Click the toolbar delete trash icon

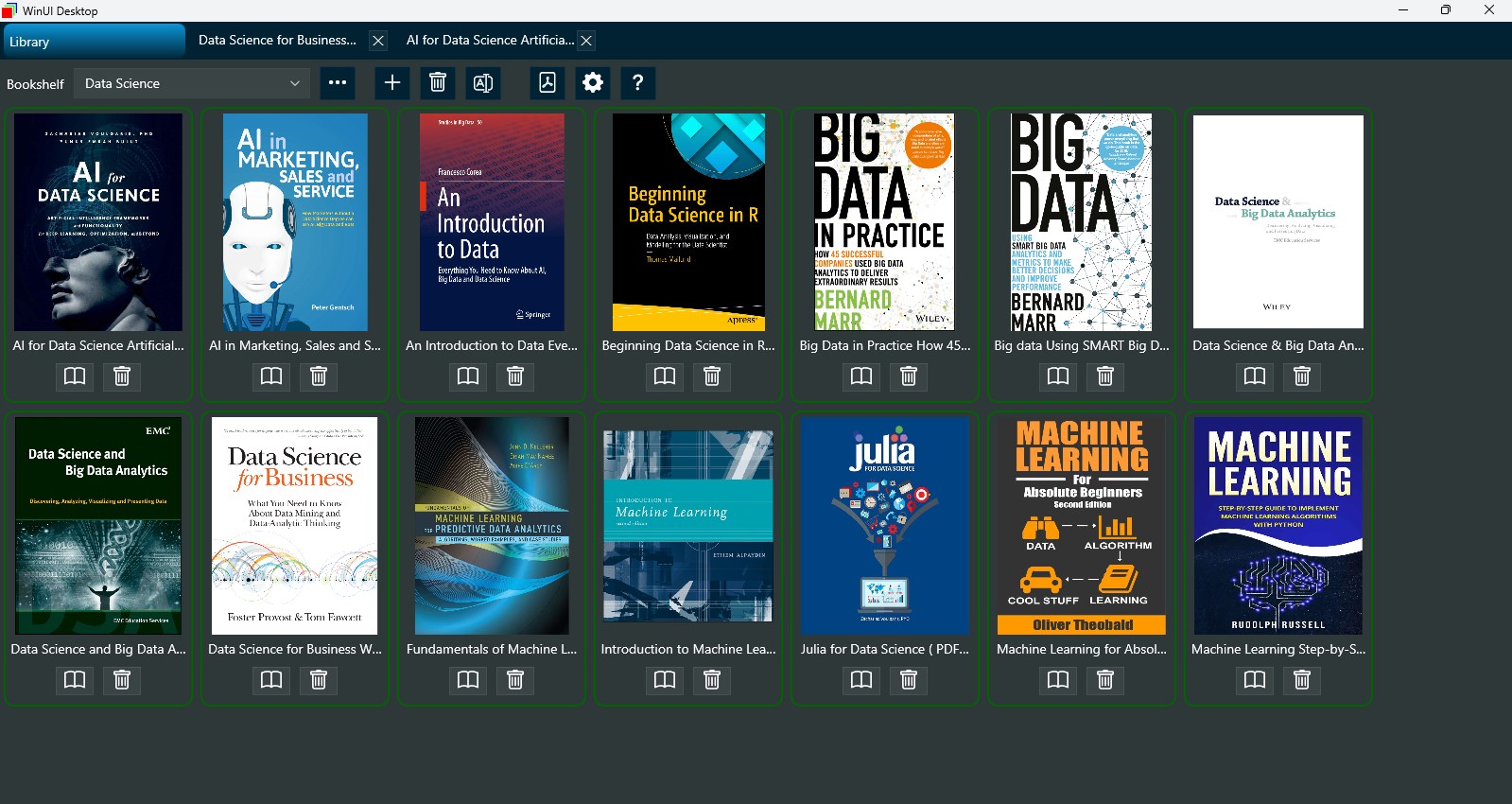click(x=438, y=83)
